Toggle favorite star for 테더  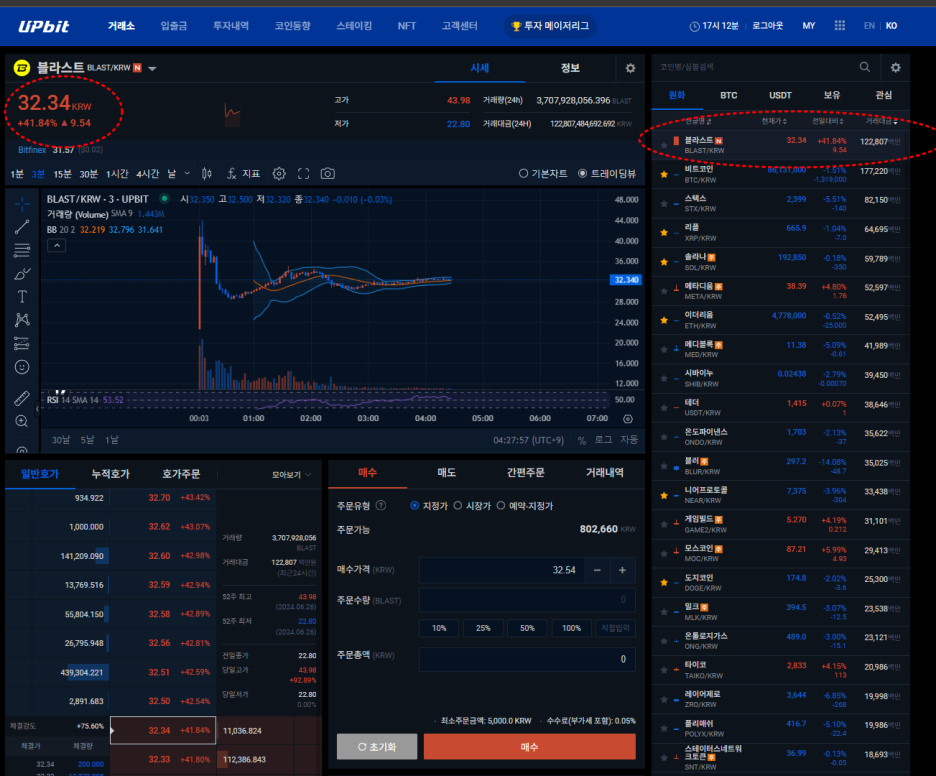point(664,408)
